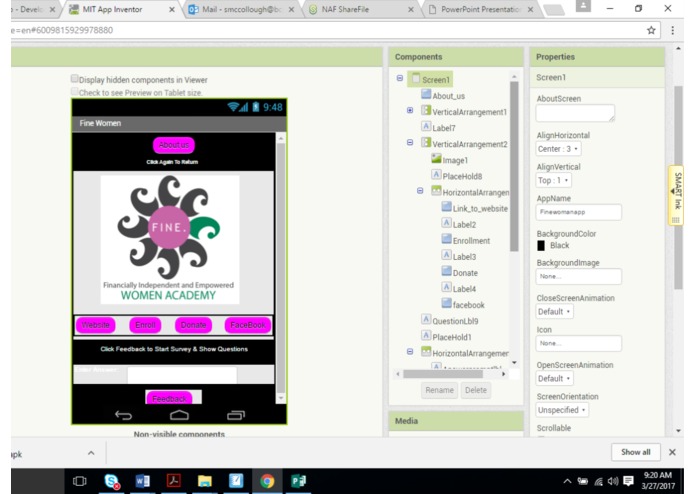The height and width of the screenshot is (494, 695).
Task: Click the AboutScreen text box
Action: pos(575,113)
